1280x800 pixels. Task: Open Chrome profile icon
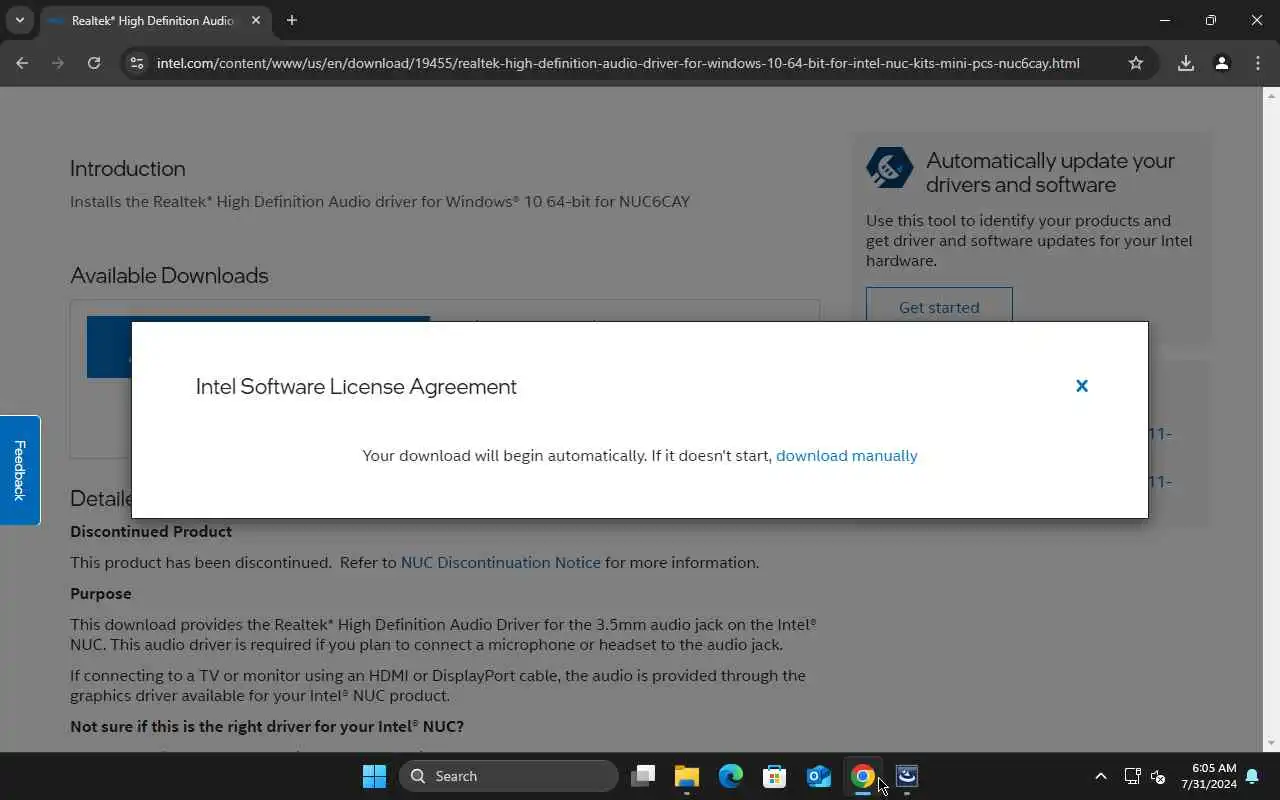(x=1222, y=63)
